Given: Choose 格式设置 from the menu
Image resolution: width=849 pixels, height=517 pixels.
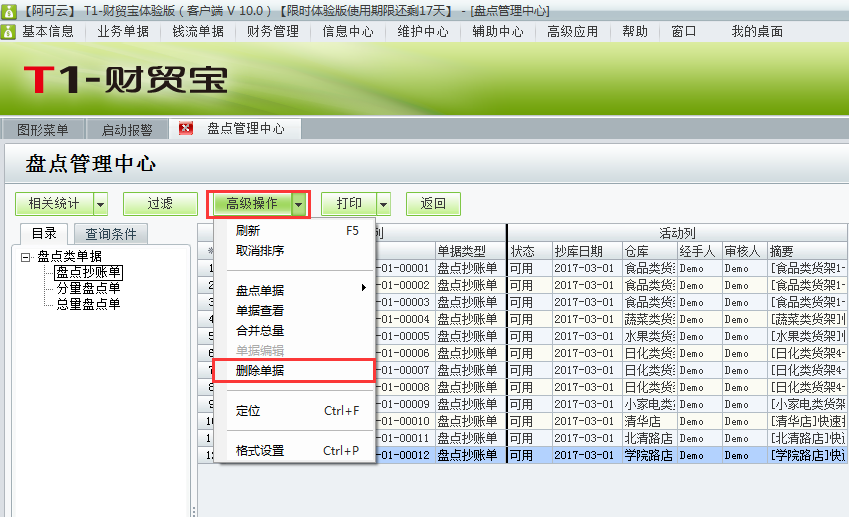Looking at the screenshot, I should click(295, 450).
